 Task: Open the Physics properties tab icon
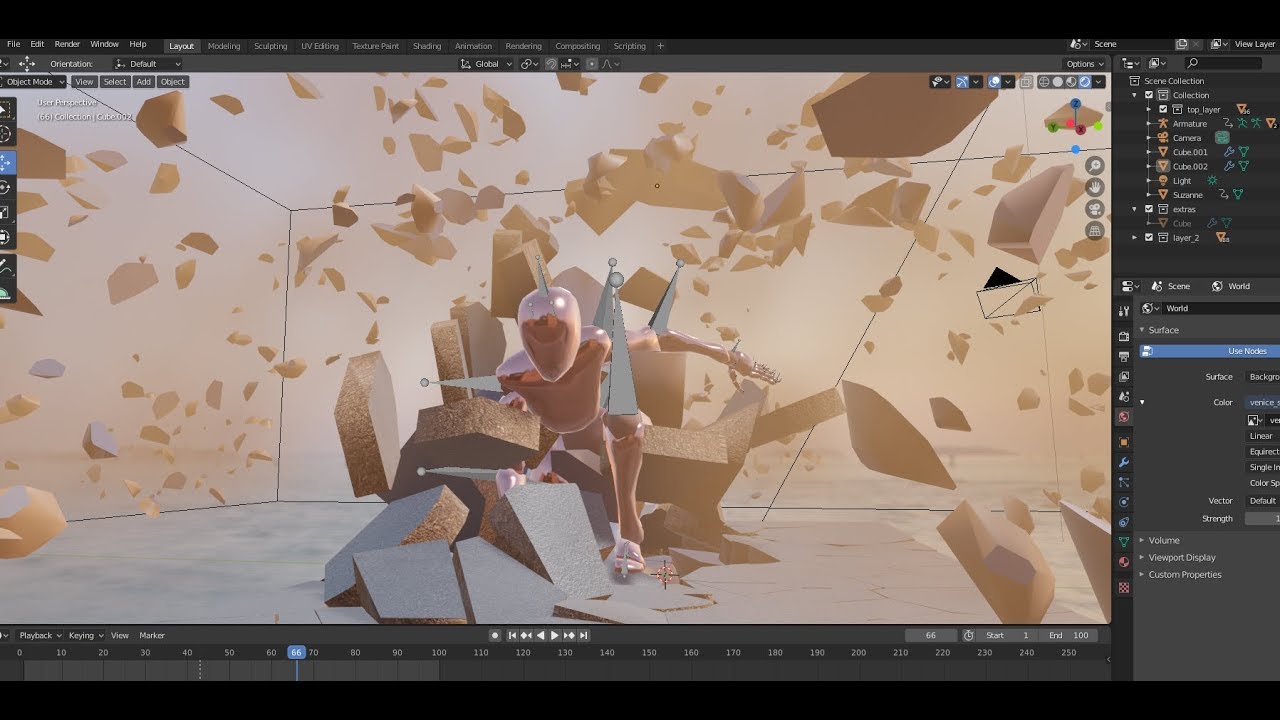coord(1124,502)
